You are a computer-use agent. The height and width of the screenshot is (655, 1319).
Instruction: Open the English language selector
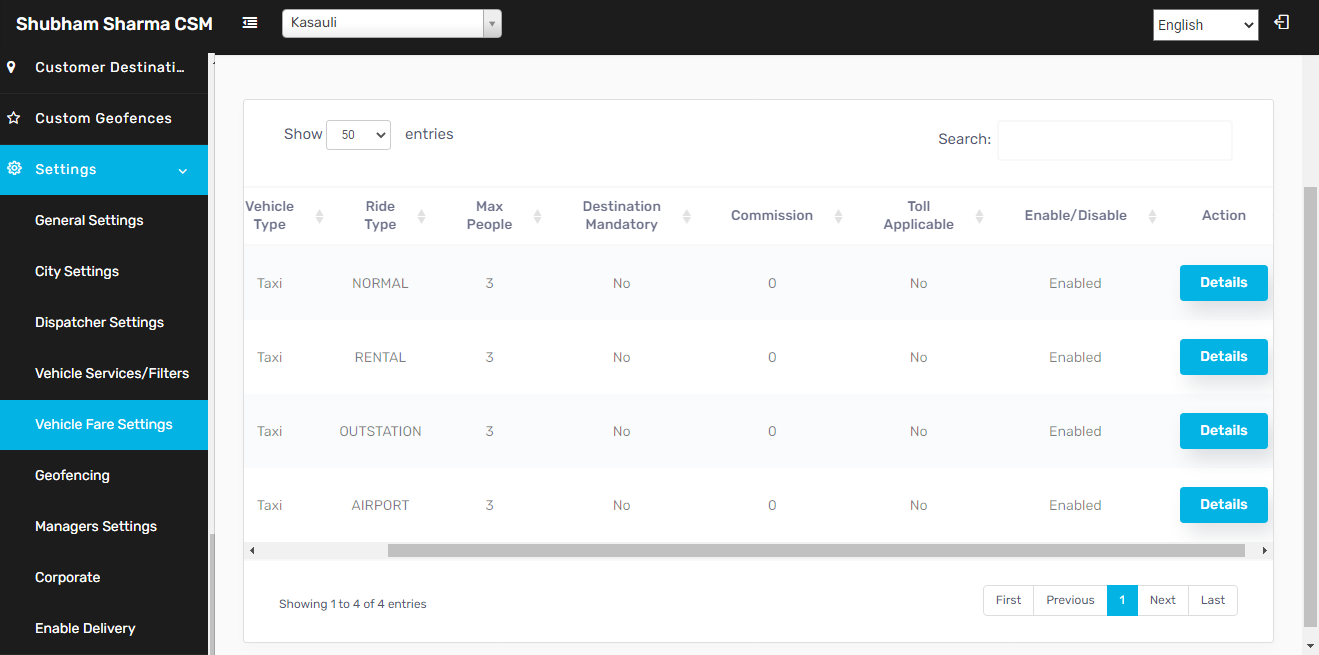(x=1205, y=25)
